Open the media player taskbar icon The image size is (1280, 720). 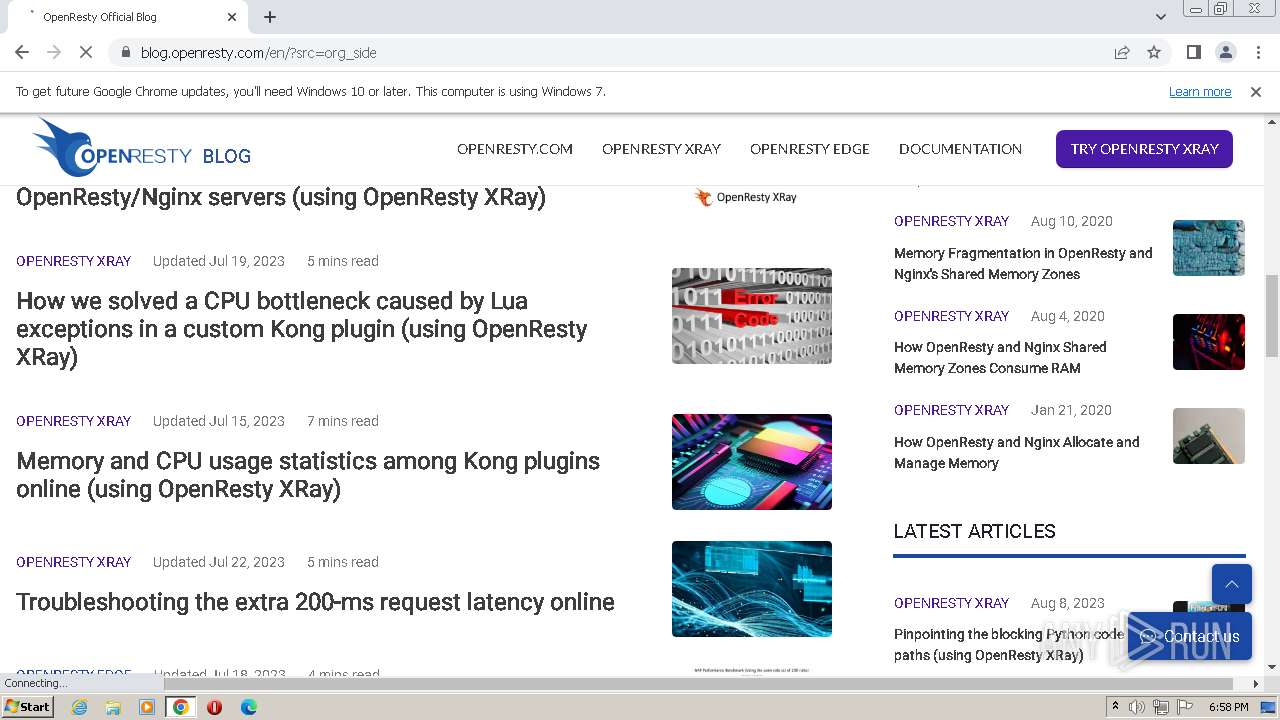click(x=147, y=707)
